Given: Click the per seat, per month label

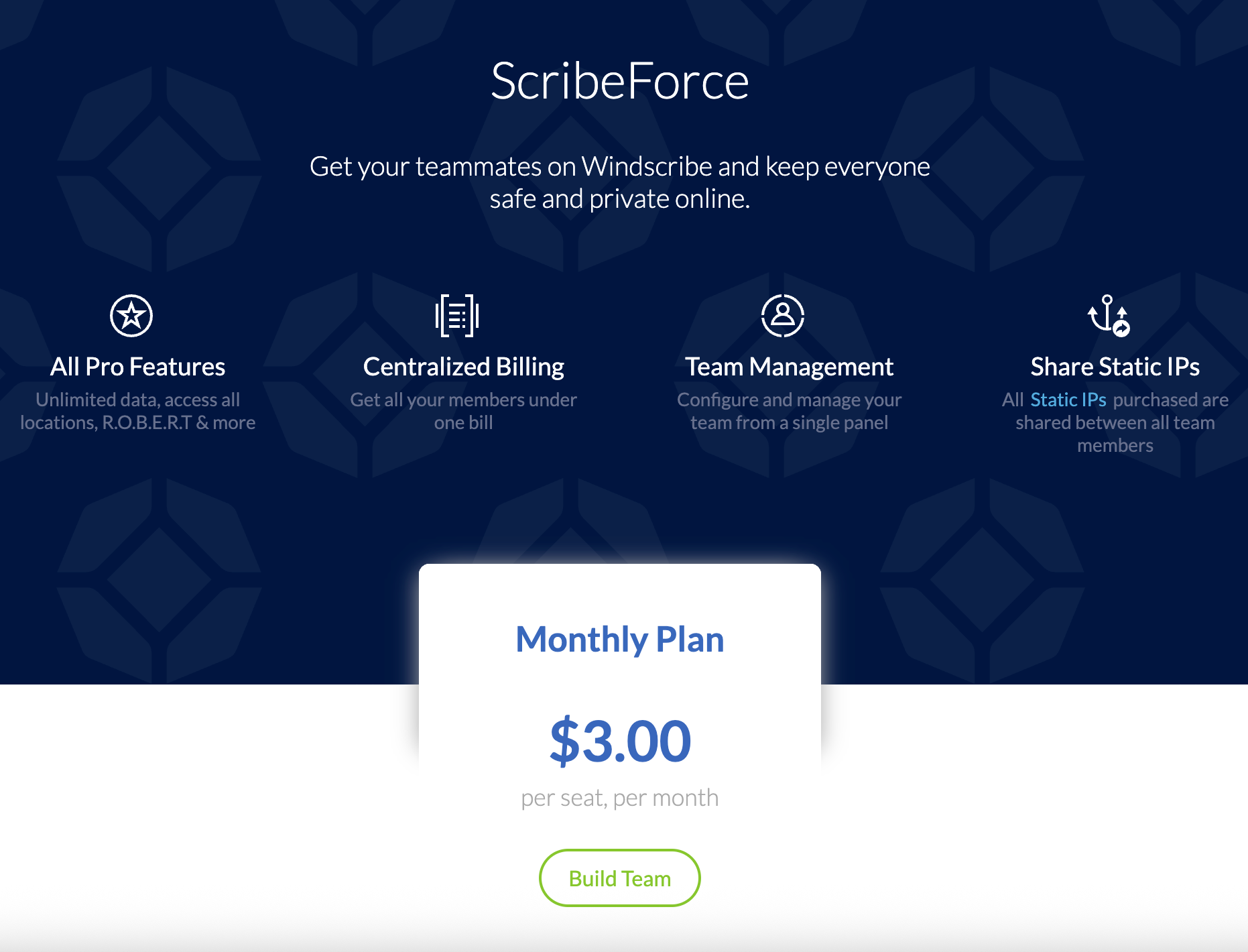Looking at the screenshot, I should click(x=619, y=798).
